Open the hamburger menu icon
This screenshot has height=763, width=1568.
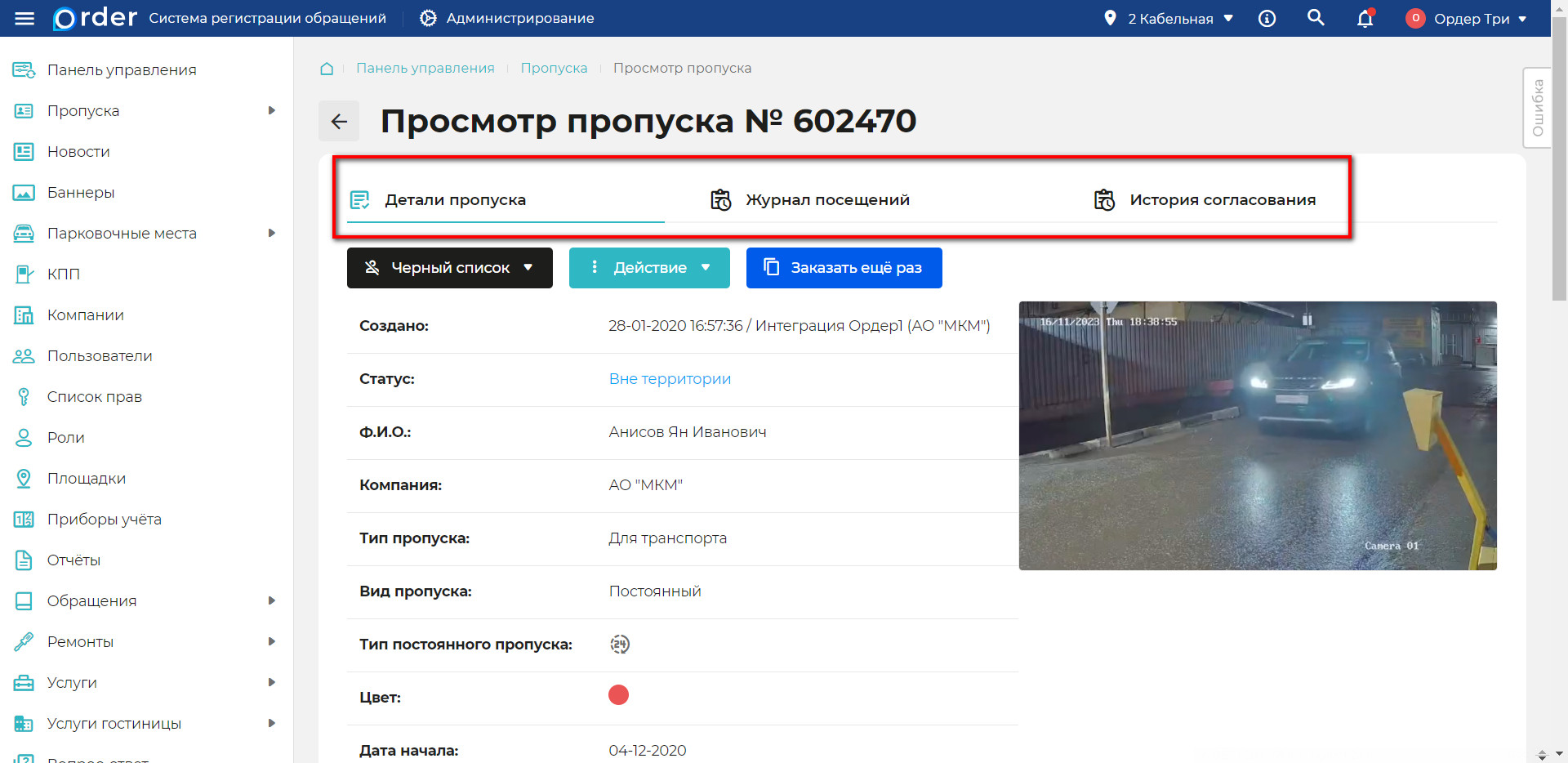(24, 18)
